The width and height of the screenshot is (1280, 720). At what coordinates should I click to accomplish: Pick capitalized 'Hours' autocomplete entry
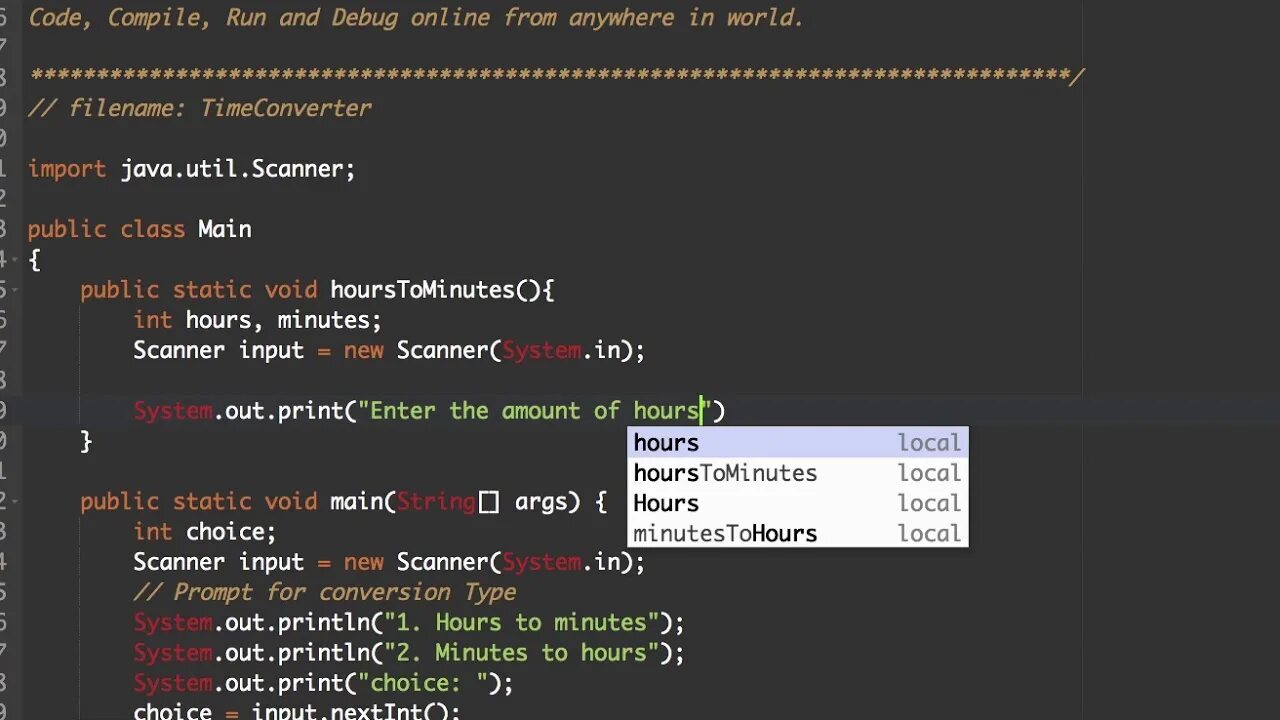pyautogui.click(x=797, y=503)
